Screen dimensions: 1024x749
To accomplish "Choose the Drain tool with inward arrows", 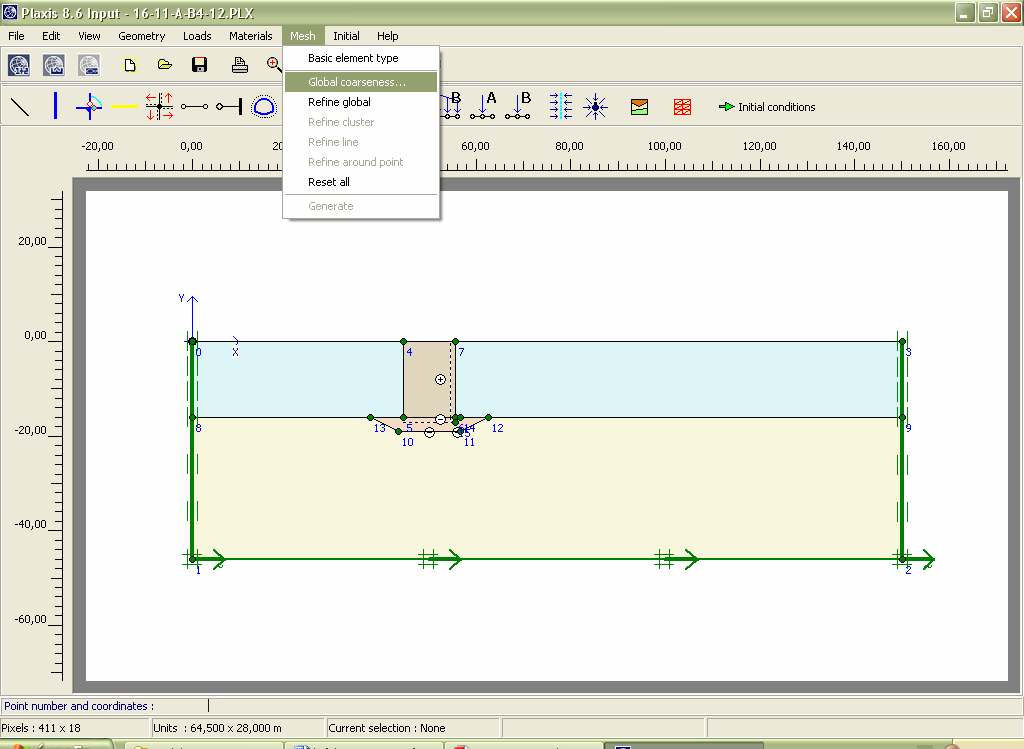I will [561, 106].
